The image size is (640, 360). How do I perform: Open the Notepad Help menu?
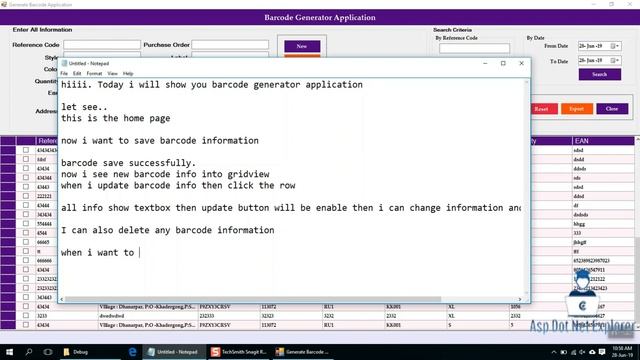coord(128,73)
